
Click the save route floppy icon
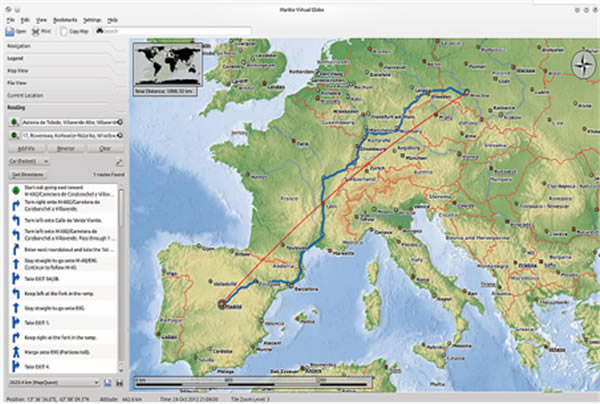pos(119,382)
